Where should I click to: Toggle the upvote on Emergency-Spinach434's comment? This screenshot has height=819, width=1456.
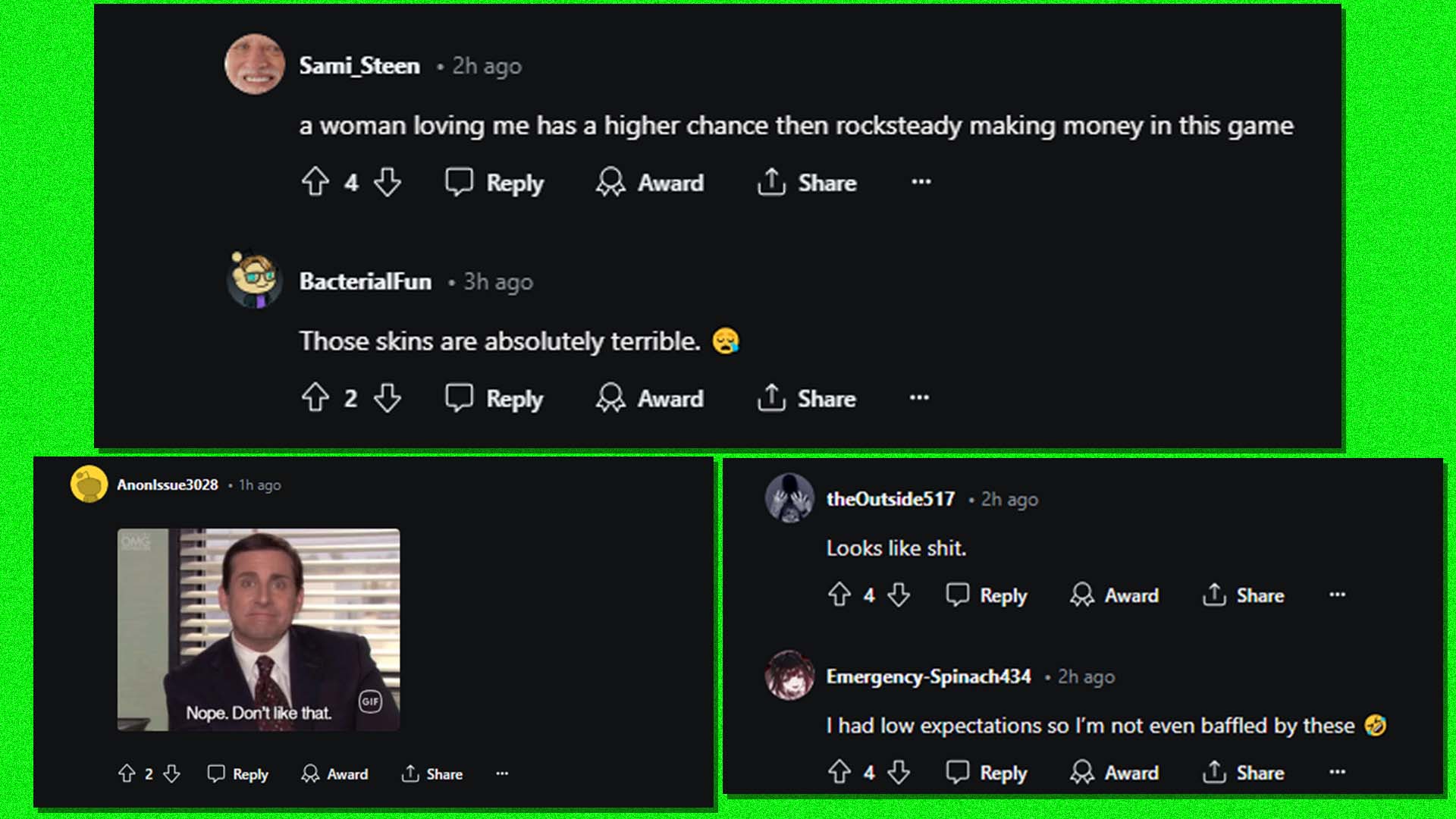(840, 773)
